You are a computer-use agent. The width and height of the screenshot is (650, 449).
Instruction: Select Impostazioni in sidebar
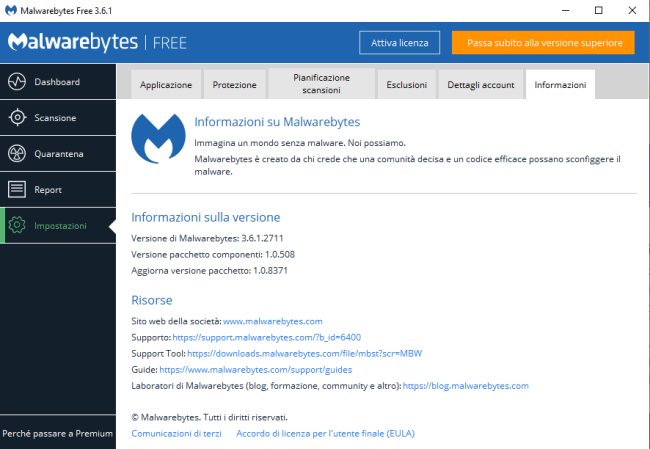coord(58,225)
